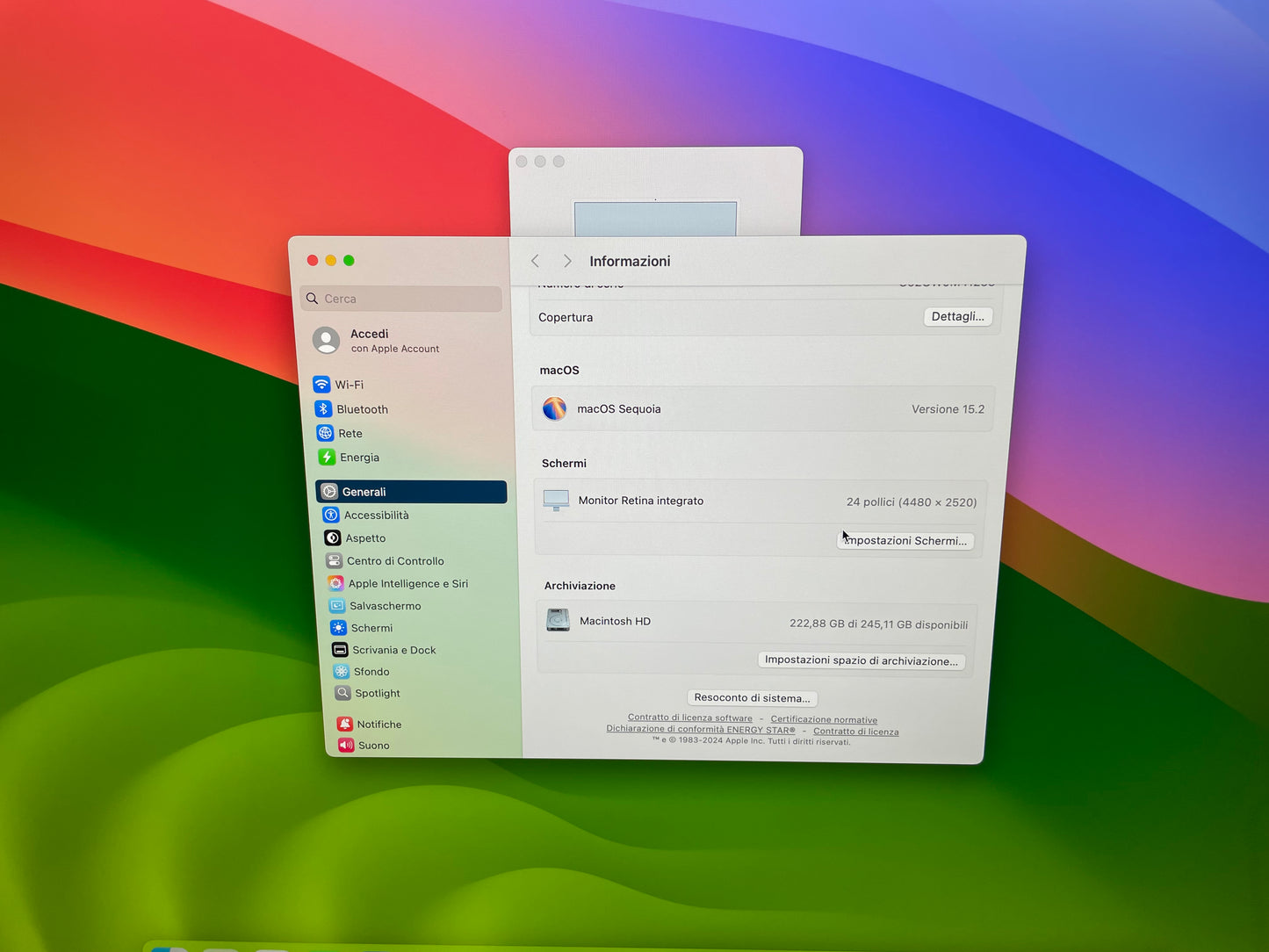Image resolution: width=1269 pixels, height=952 pixels.
Task: Open the Rete globe icon
Action: click(325, 433)
